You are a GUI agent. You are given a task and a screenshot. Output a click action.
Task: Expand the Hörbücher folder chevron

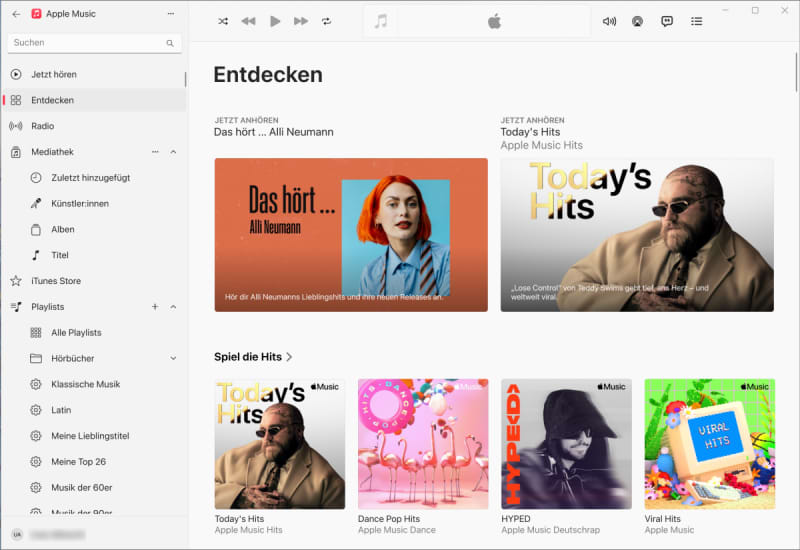tap(173, 359)
